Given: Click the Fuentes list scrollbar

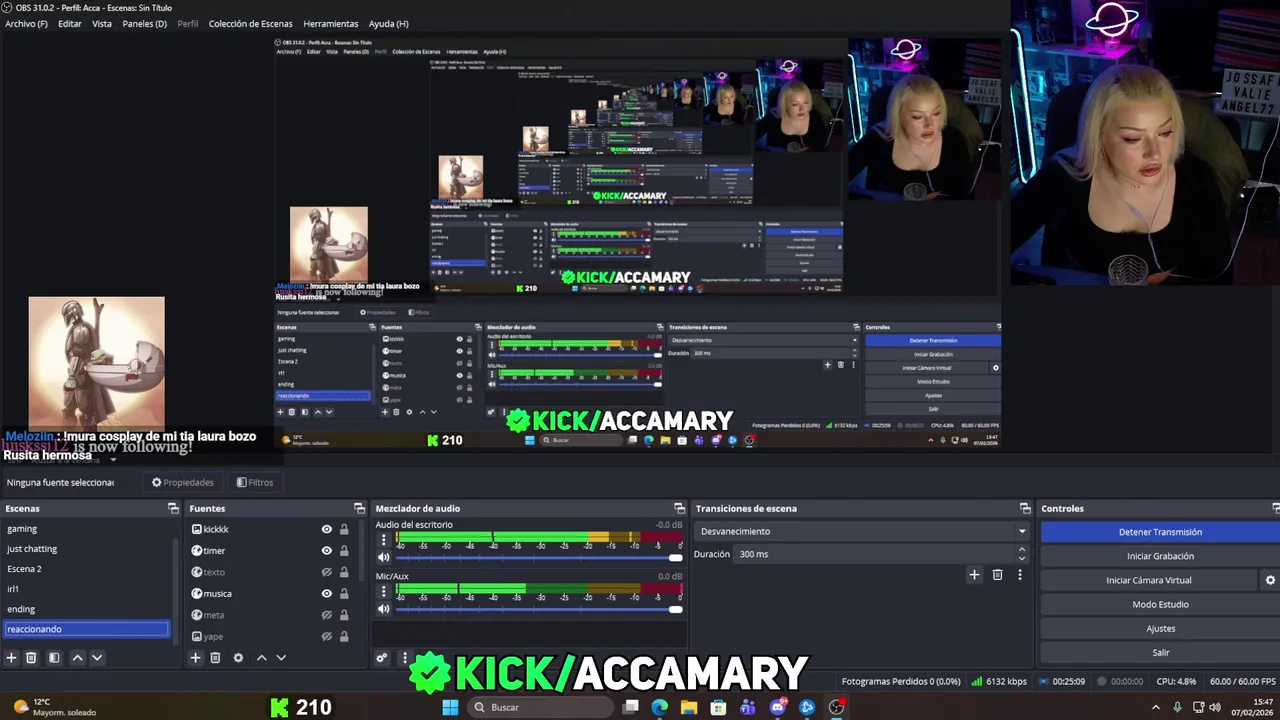Looking at the screenshot, I should coord(361,550).
